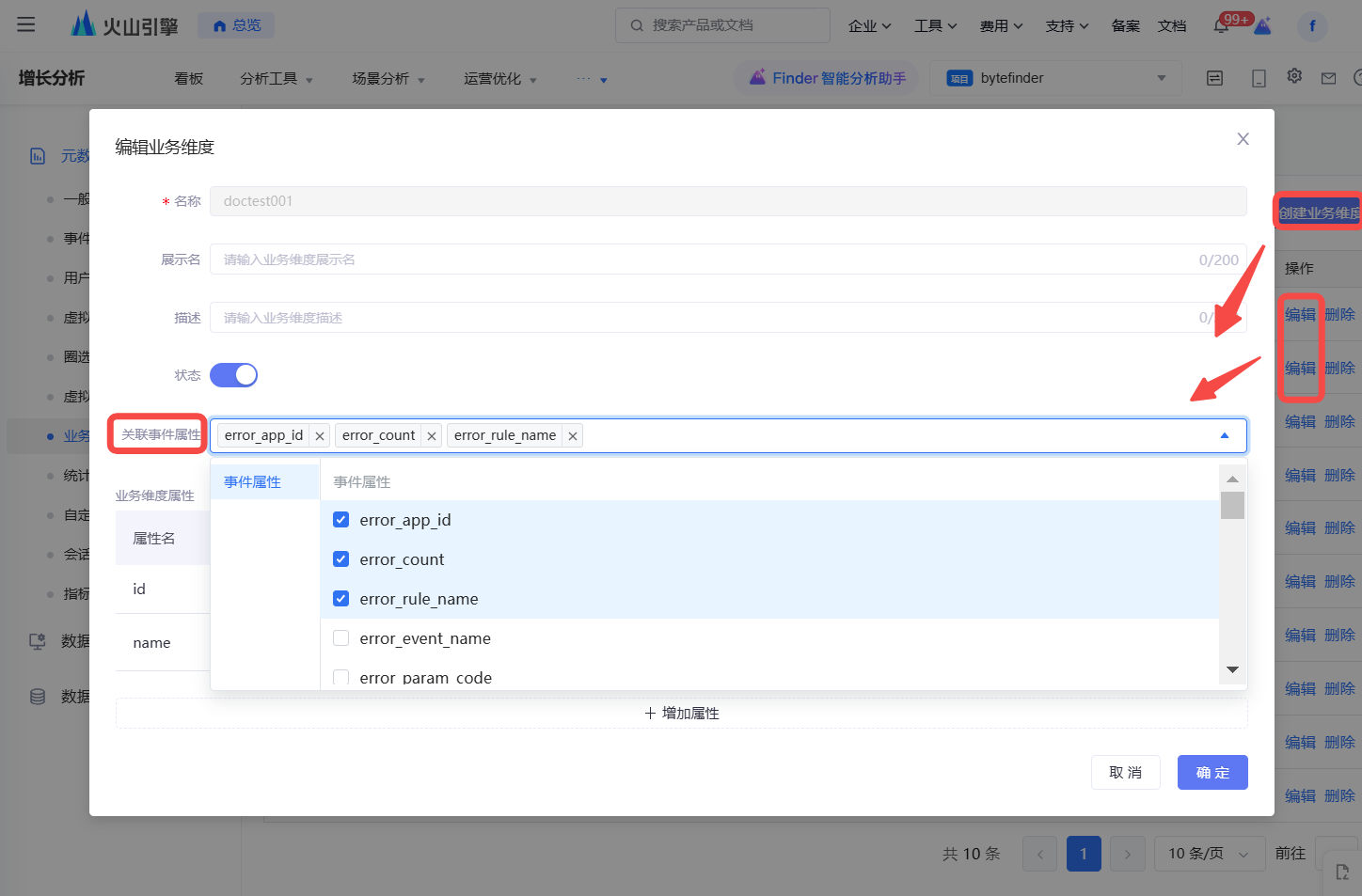Open user avatar 'f' menu
Screen dimensions: 1362x896
pos(1312,25)
